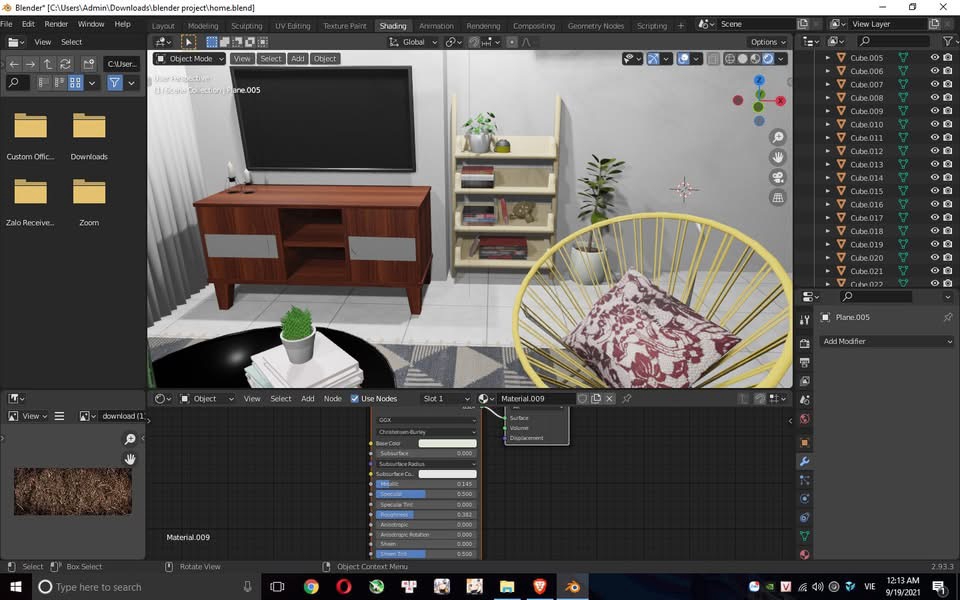Open the Render menu
The width and height of the screenshot is (960, 600).
tap(56, 24)
